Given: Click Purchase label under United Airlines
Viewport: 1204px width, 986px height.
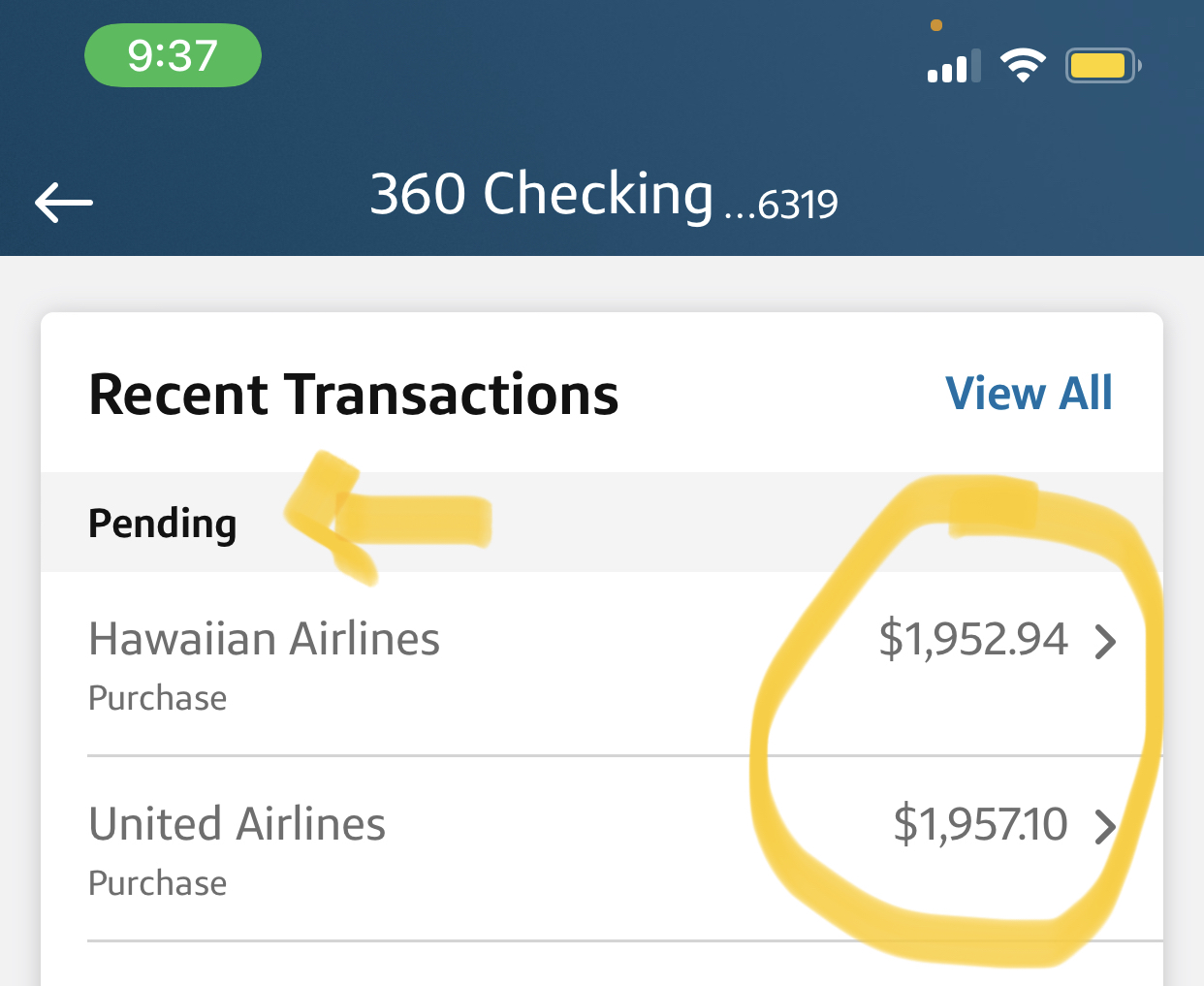Looking at the screenshot, I should [x=157, y=883].
